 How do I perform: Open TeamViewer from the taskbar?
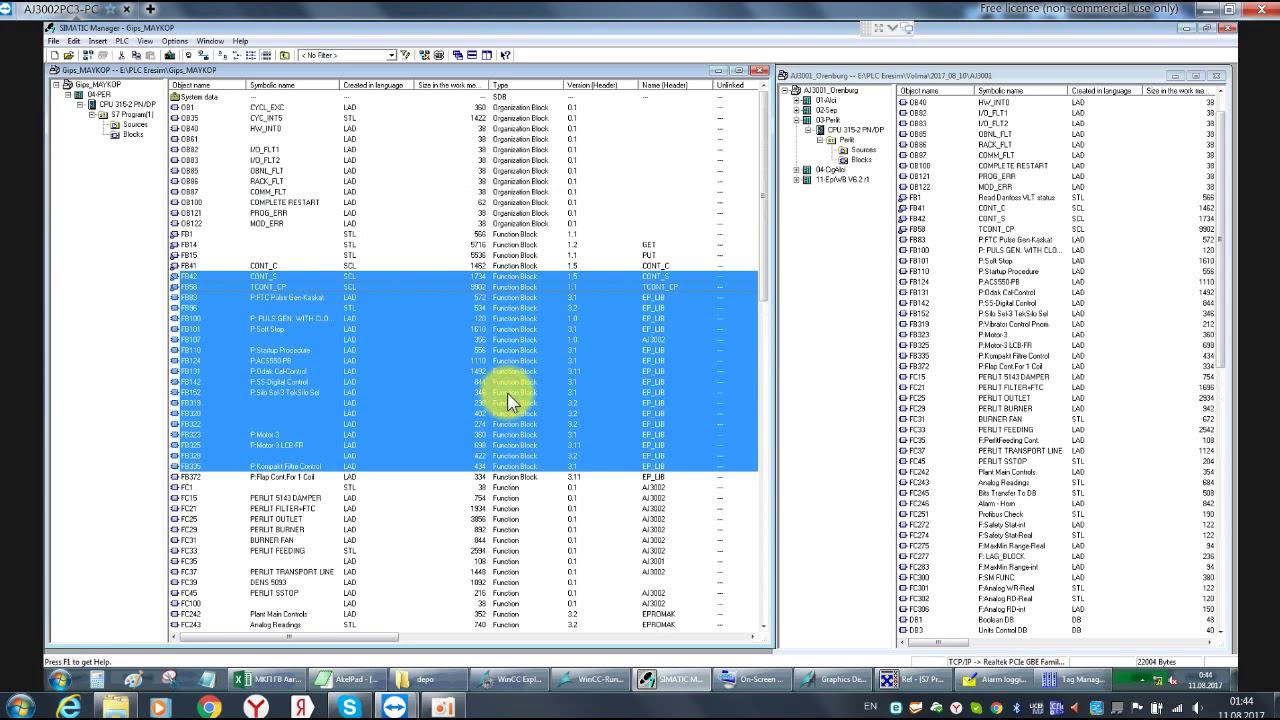tap(395, 707)
